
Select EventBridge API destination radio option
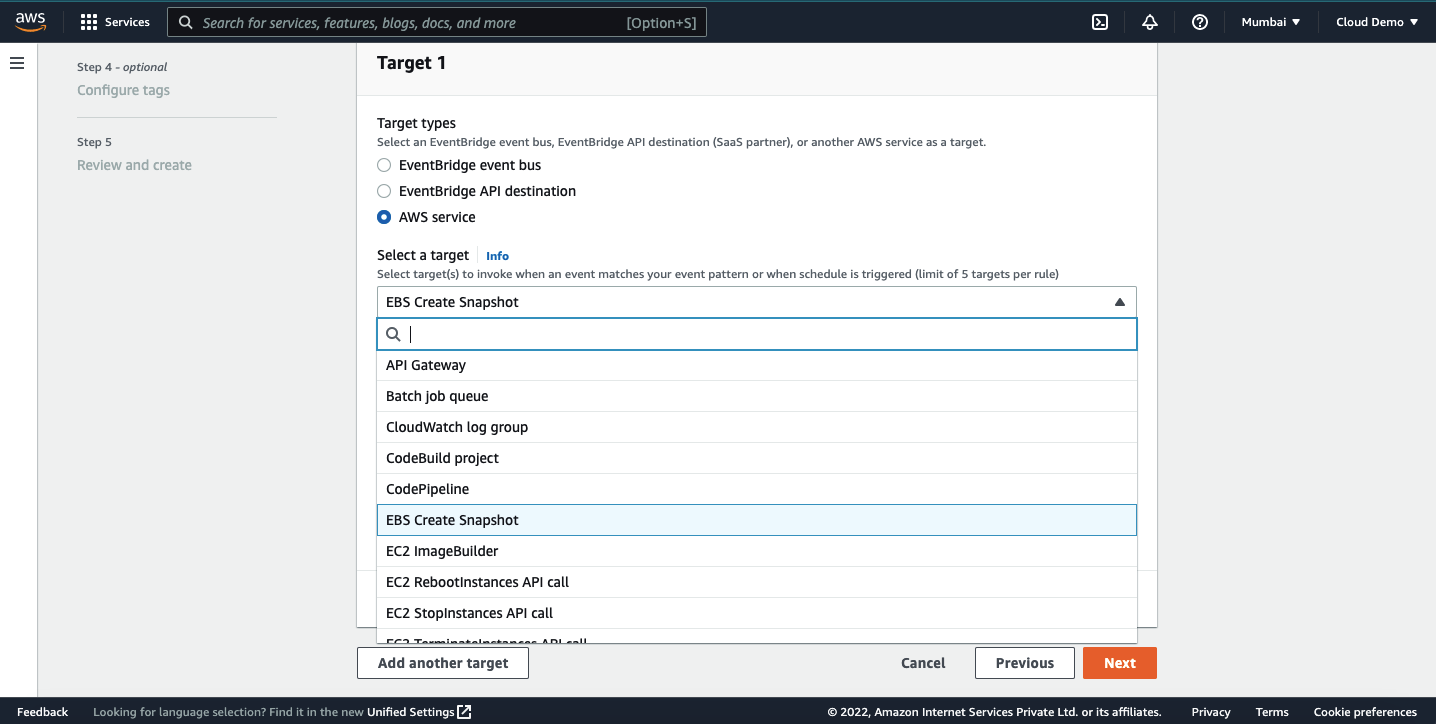click(384, 191)
